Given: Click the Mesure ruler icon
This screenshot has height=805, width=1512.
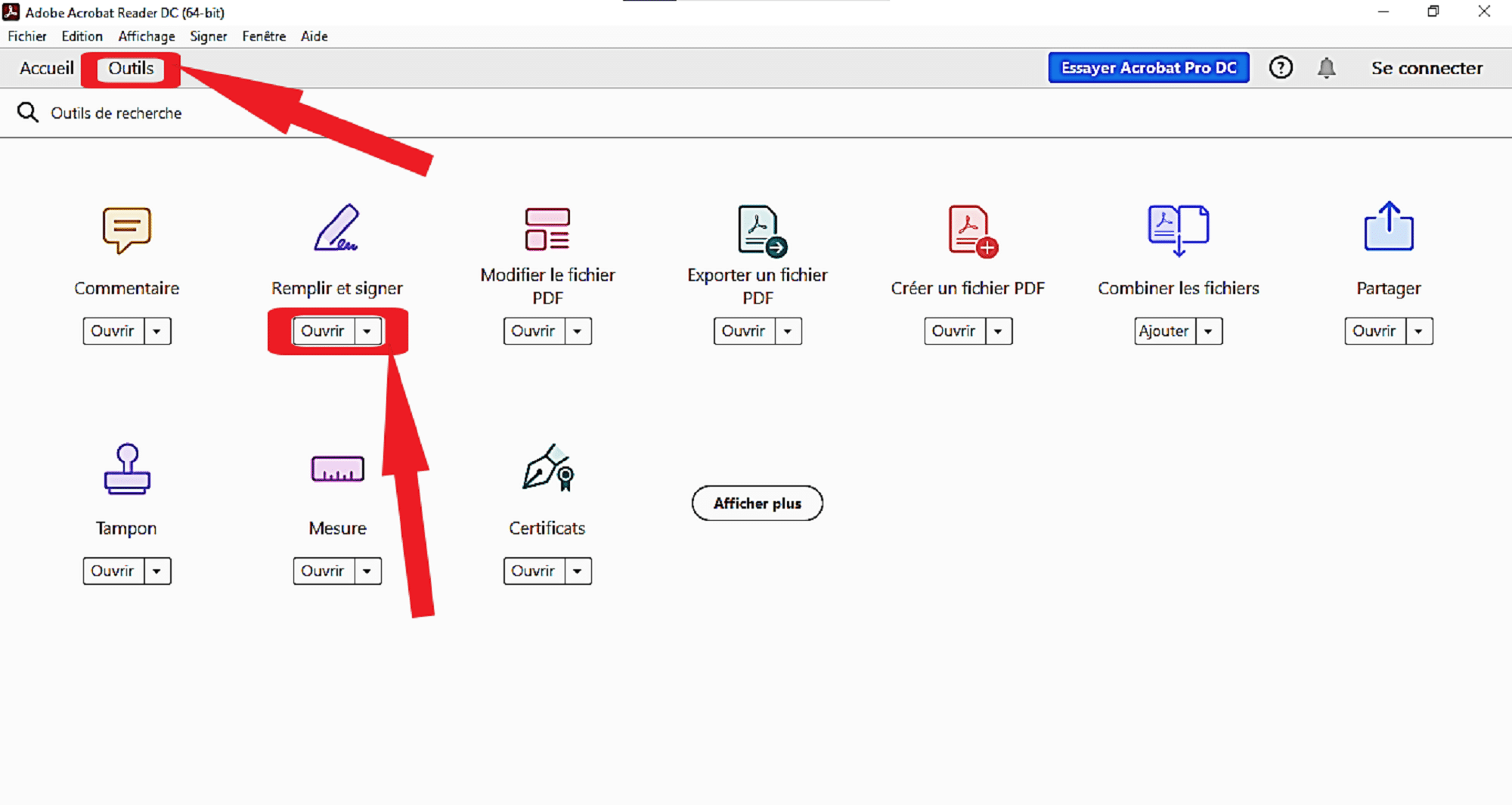Looking at the screenshot, I should tap(337, 469).
